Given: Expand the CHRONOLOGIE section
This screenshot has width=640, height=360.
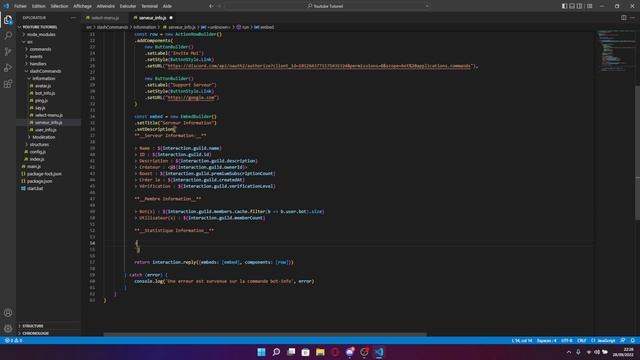Looking at the screenshot, I should (x=49, y=333).
